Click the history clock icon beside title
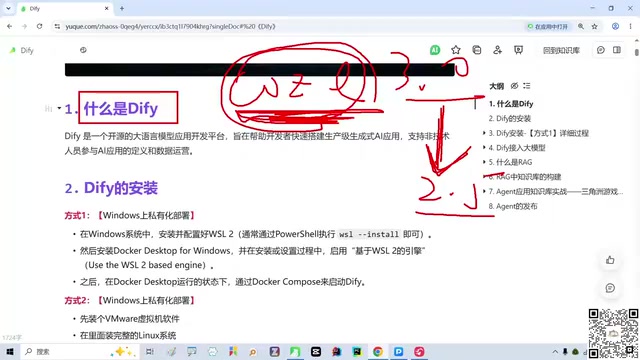Viewport: 640px width, 360px height. [83, 50]
